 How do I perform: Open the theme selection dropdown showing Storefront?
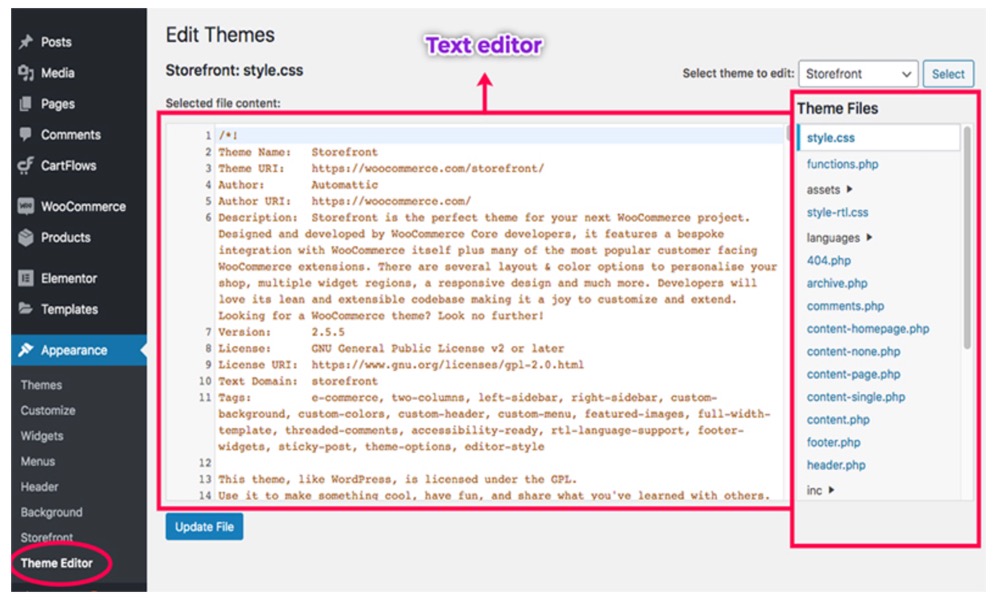(x=858, y=74)
